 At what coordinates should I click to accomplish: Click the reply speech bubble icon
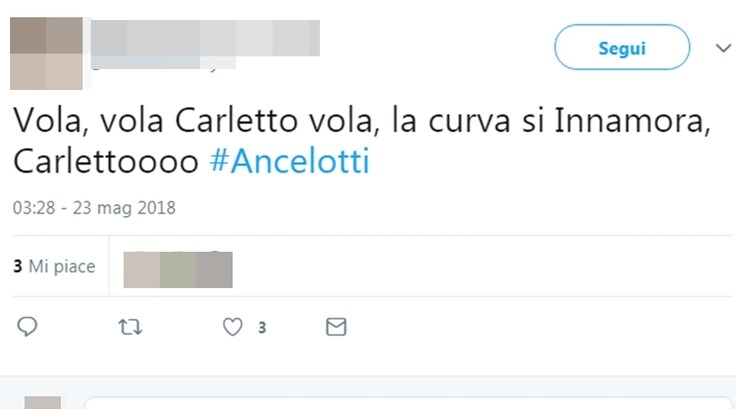[27, 326]
